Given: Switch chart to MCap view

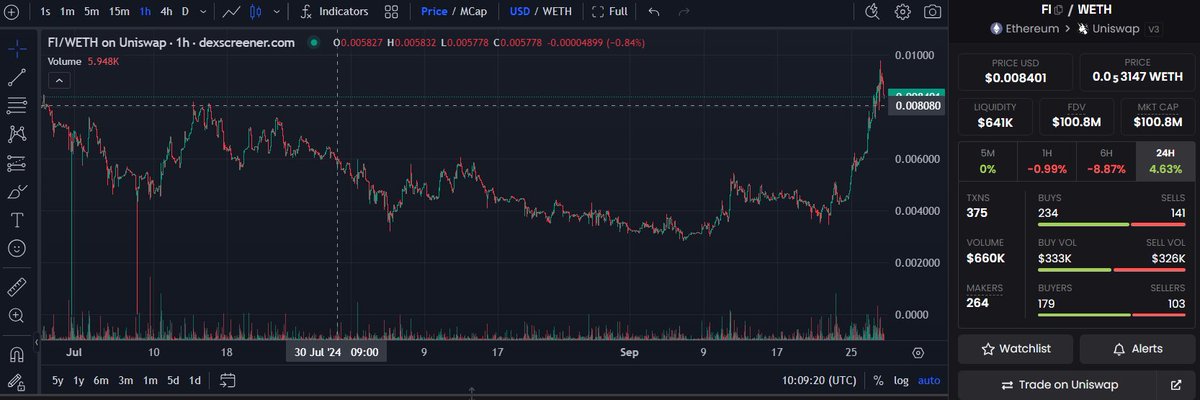Looking at the screenshot, I should click(x=475, y=12).
